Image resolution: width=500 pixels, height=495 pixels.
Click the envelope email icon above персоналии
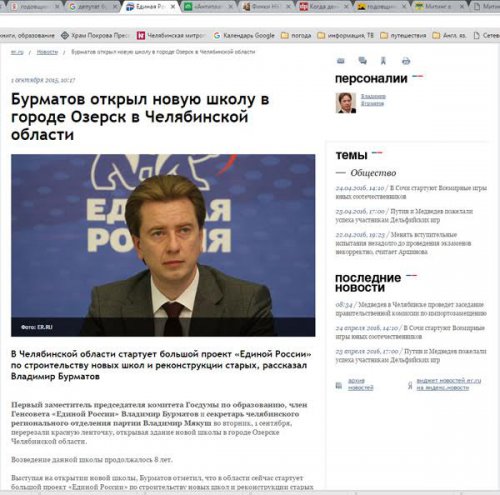coord(340,61)
